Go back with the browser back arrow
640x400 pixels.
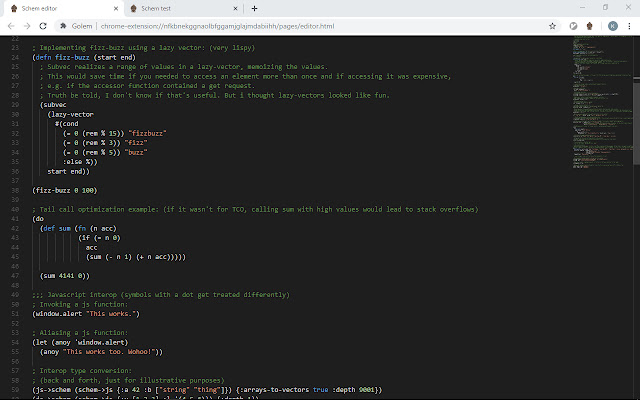pos(11,26)
